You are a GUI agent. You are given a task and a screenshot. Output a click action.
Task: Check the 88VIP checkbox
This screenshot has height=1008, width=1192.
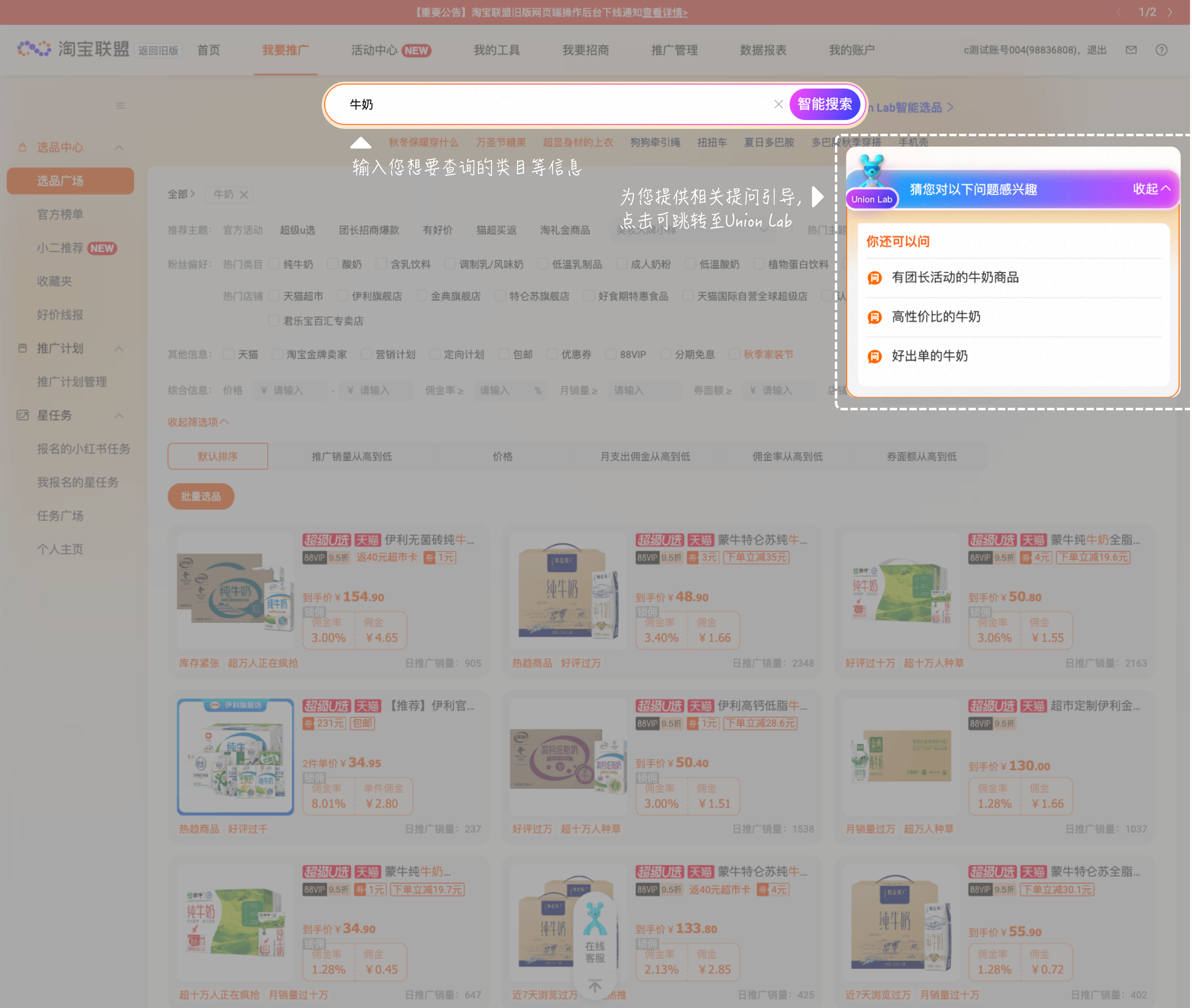611,354
